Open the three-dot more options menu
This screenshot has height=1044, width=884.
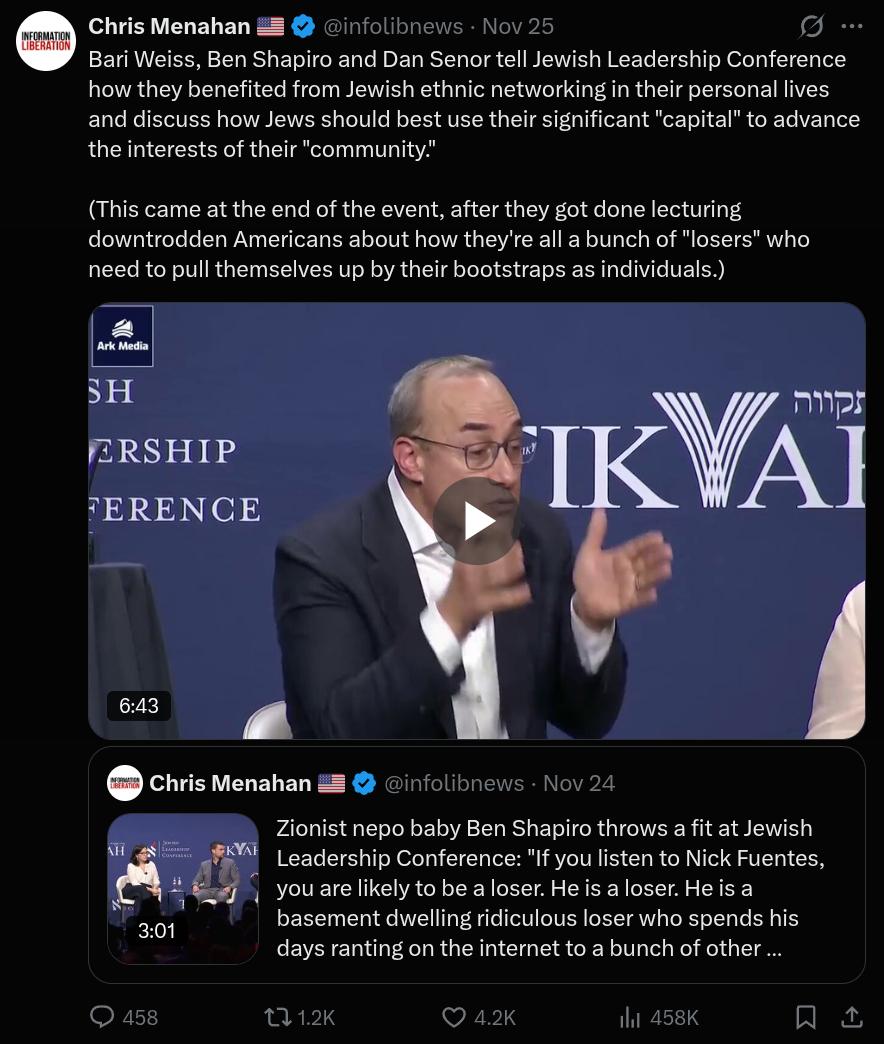click(x=852, y=27)
